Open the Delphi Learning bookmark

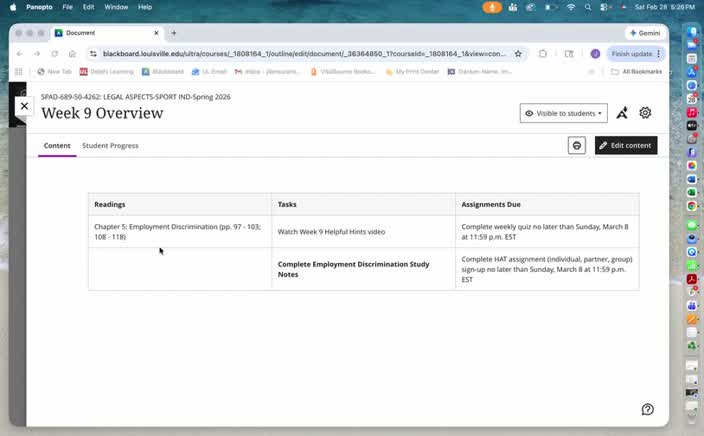(107, 71)
